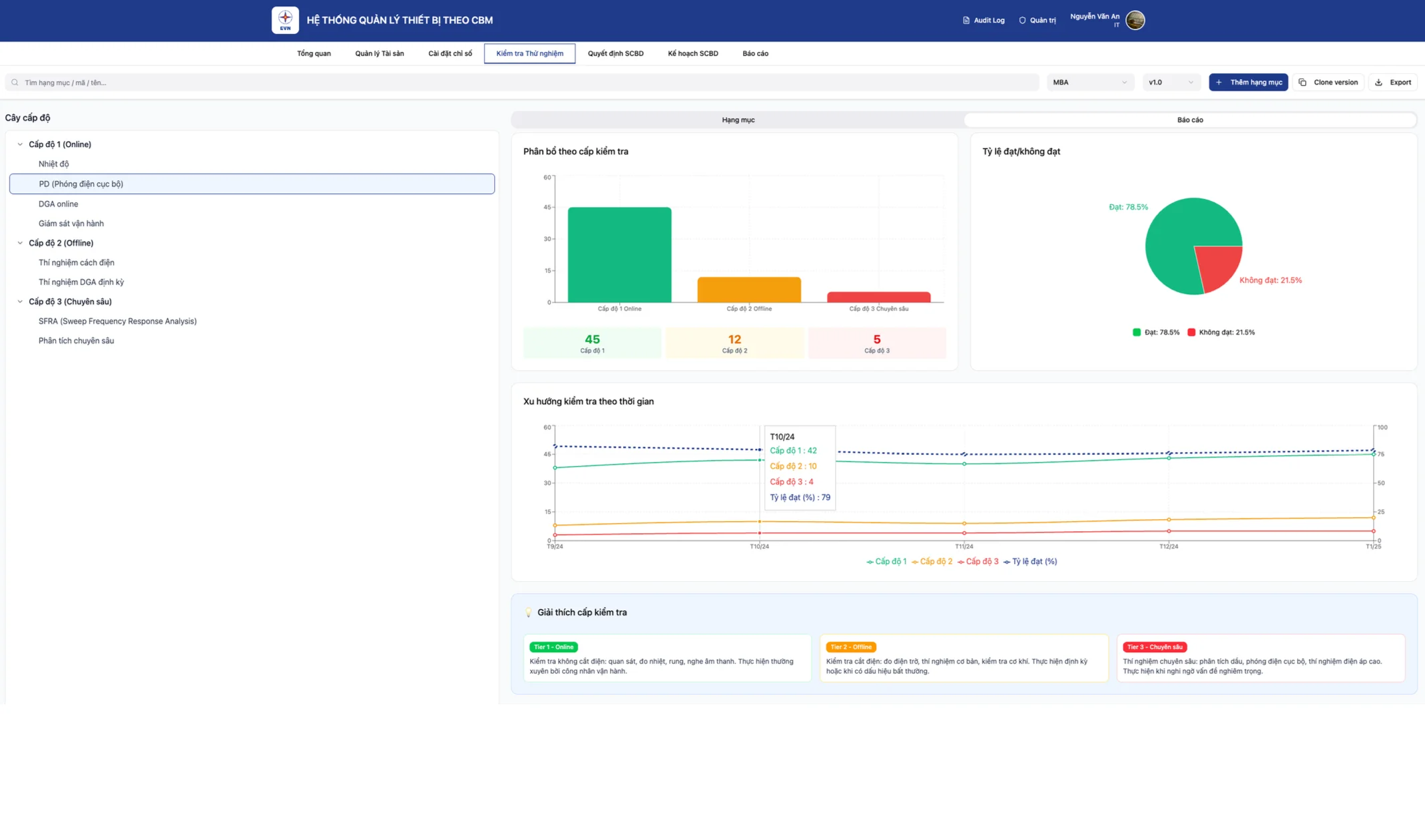Click the Export download icon
The width and height of the screenshot is (1425, 840).
click(x=1378, y=83)
